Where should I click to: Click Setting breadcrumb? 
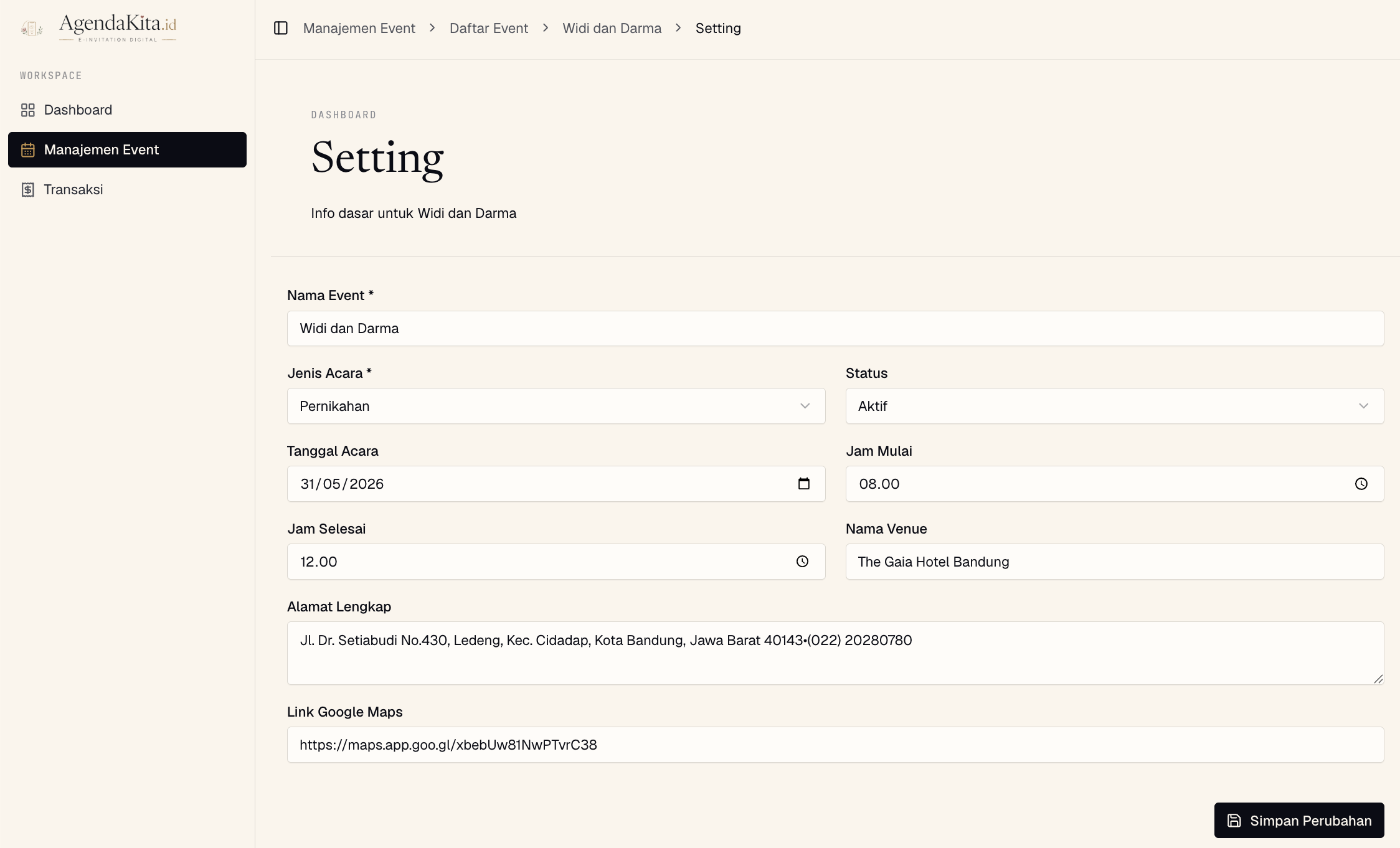tap(718, 28)
